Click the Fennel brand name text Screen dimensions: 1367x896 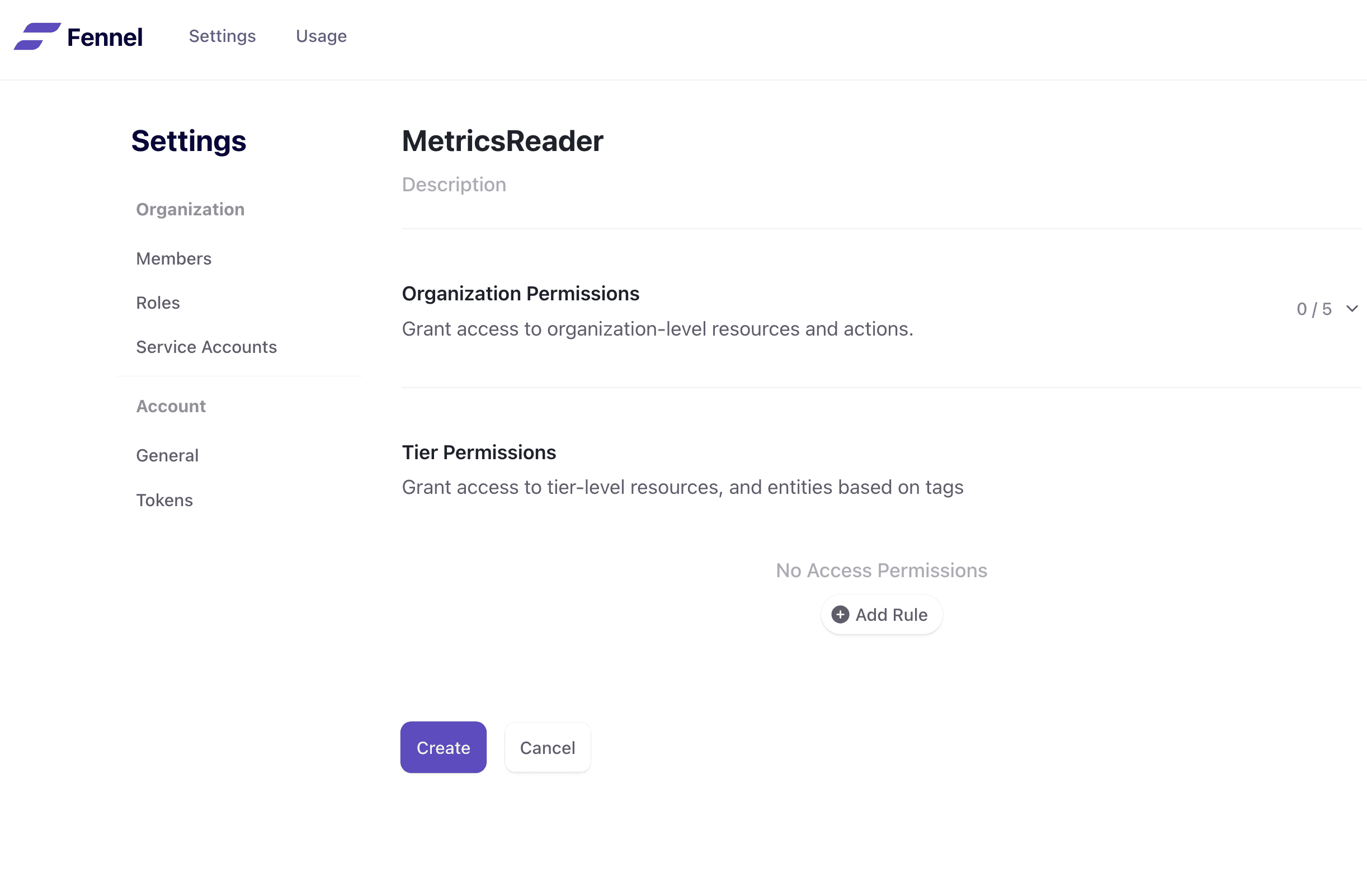coord(105,37)
